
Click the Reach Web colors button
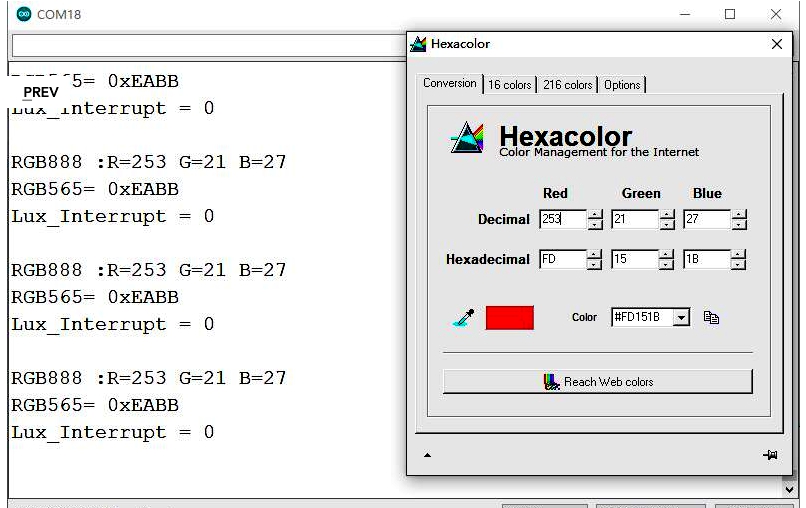[x=597, y=382]
